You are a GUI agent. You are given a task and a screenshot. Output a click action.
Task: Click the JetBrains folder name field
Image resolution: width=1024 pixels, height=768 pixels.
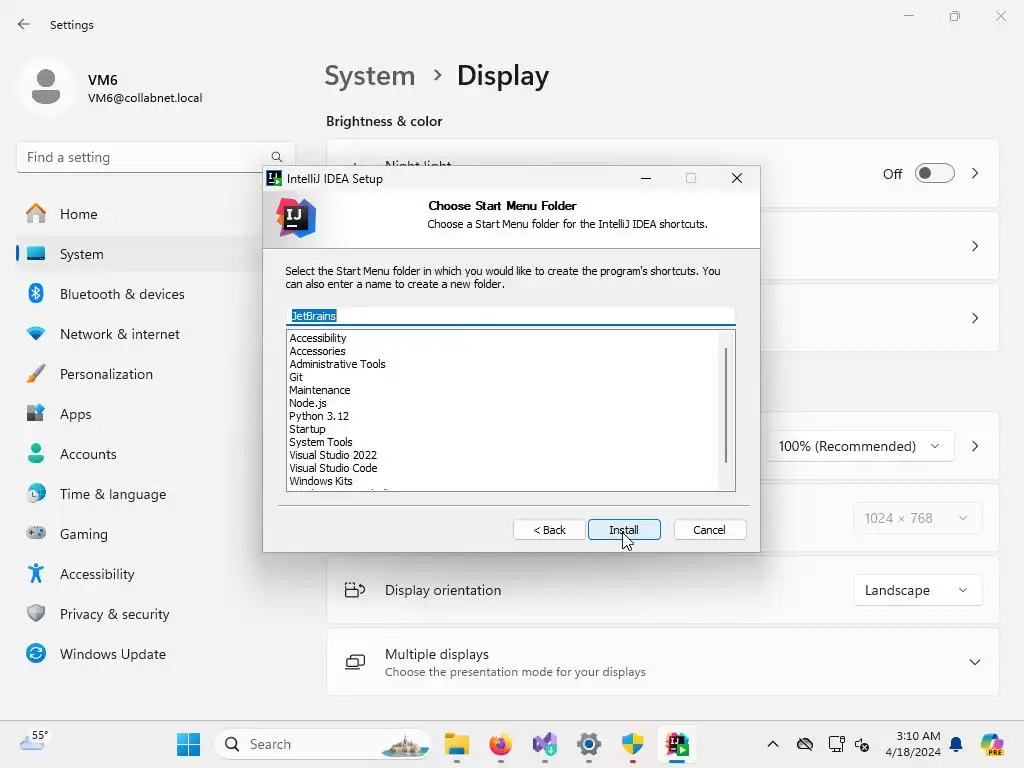511,316
